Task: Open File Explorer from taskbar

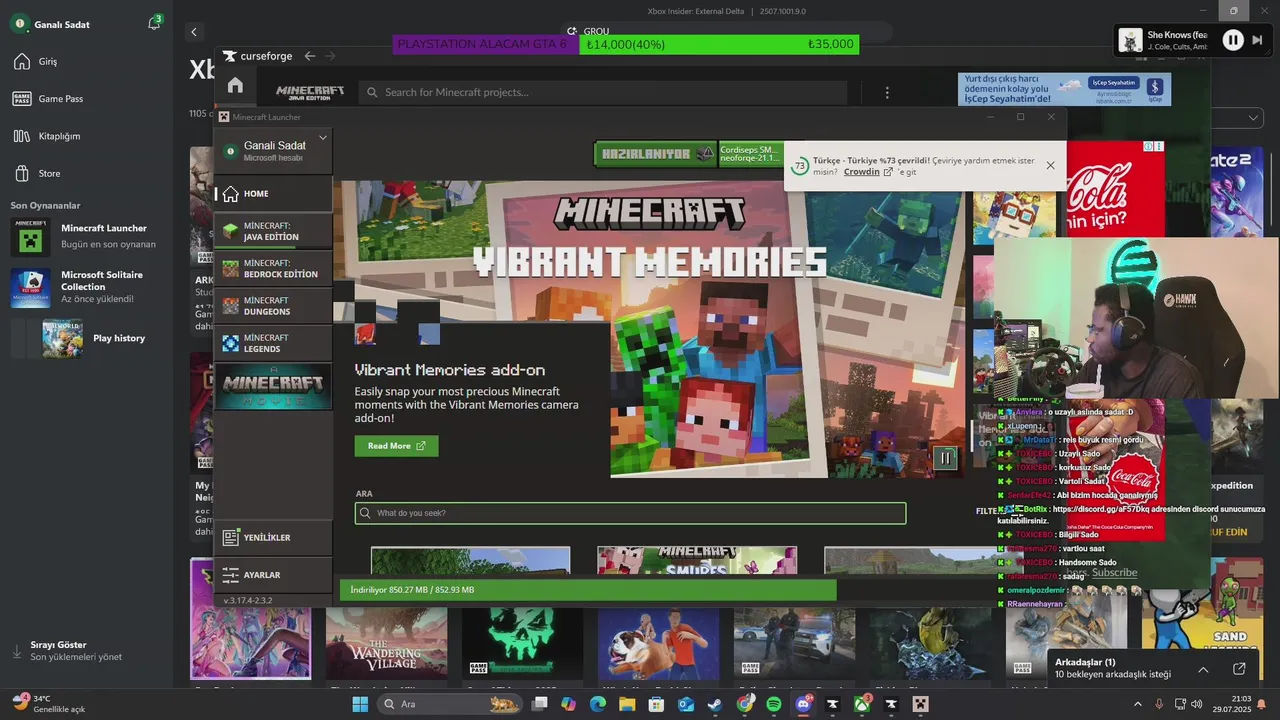Action: click(627, 704)
